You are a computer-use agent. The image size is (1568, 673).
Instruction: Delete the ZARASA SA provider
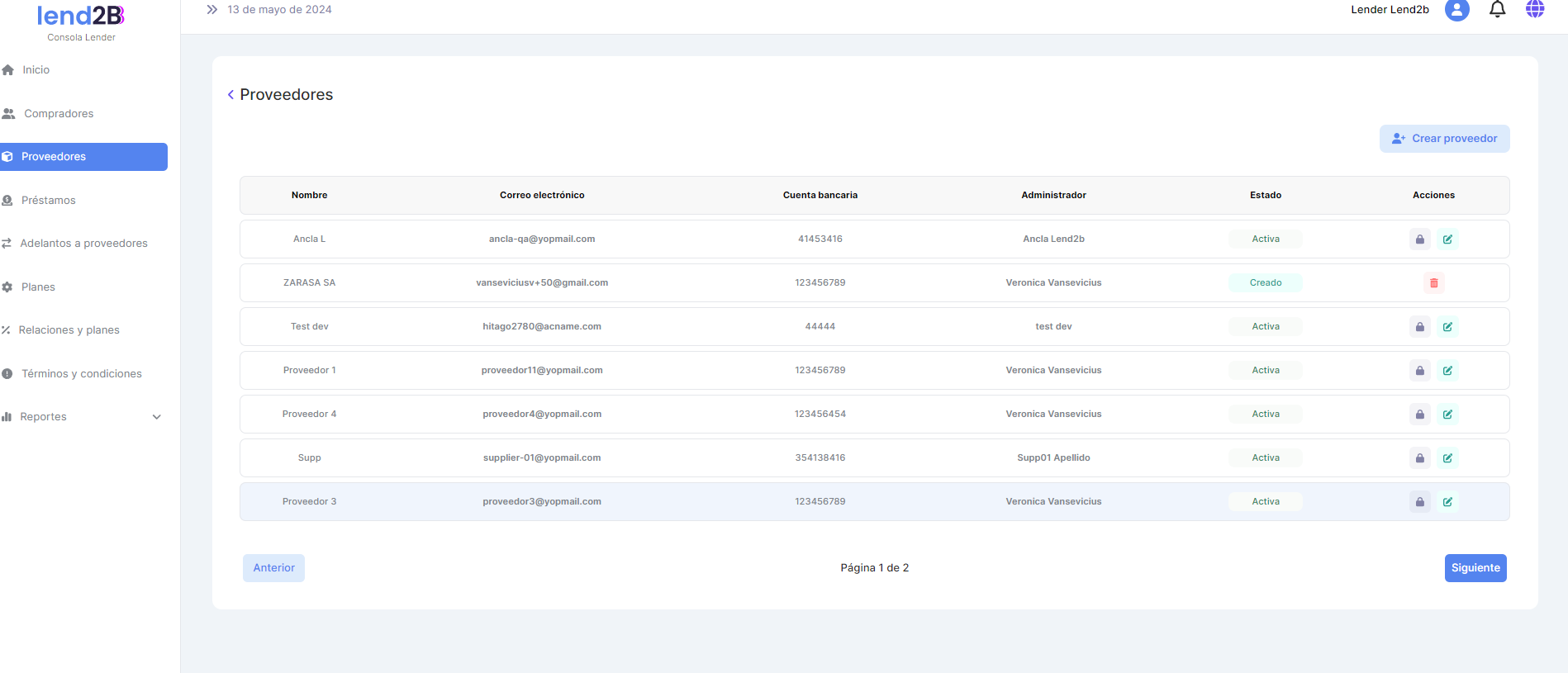1433,283
